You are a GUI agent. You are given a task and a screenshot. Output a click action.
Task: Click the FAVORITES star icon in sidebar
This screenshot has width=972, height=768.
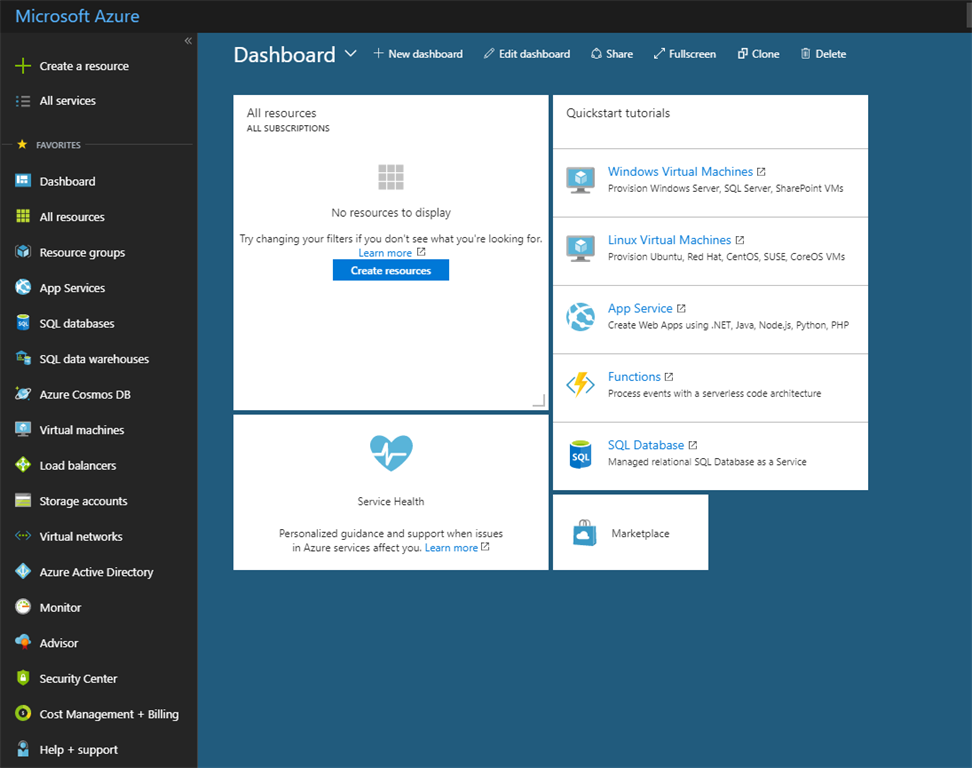point(22,144)
